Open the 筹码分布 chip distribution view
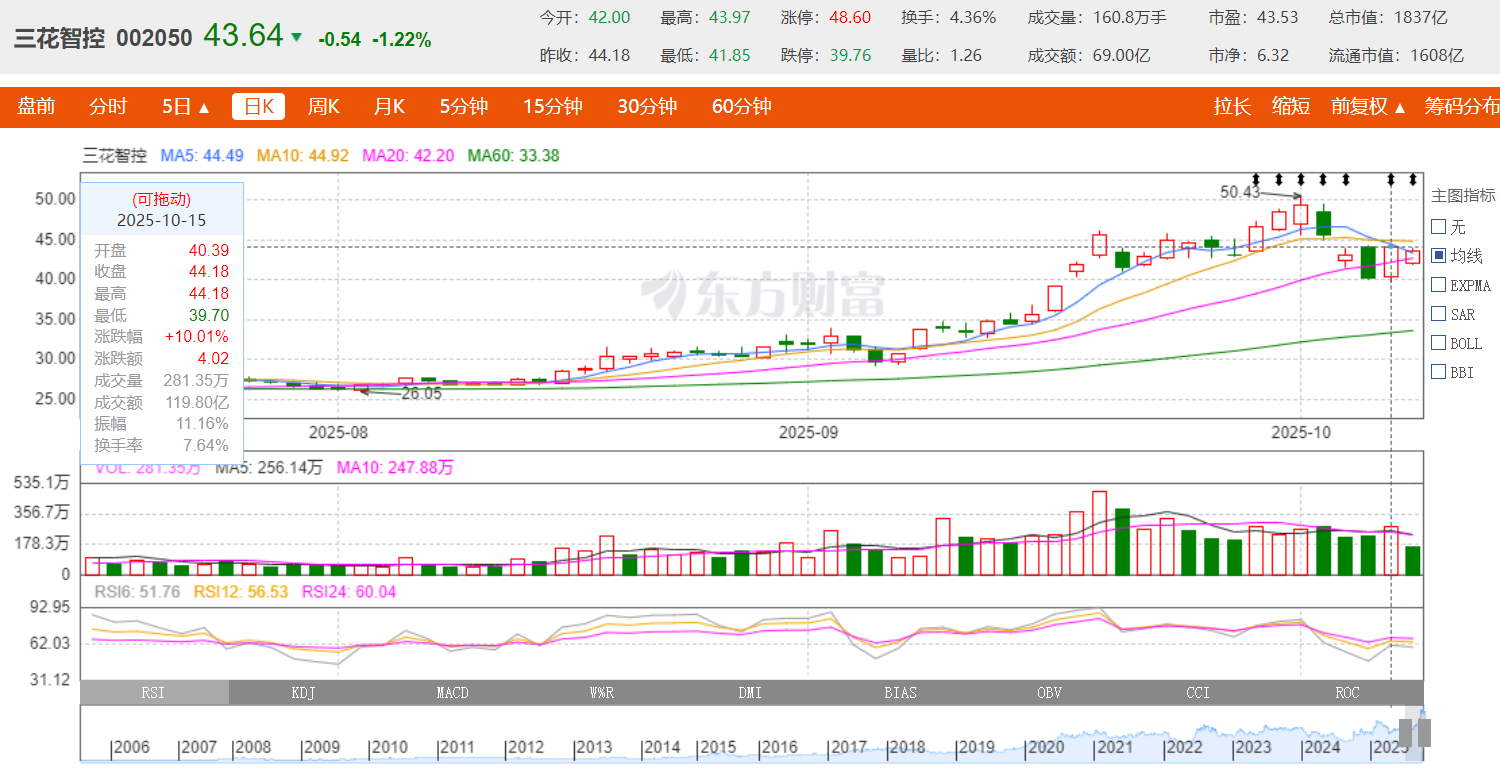Viewport: 1500px width, 768px height. [x=1461, y=107]
